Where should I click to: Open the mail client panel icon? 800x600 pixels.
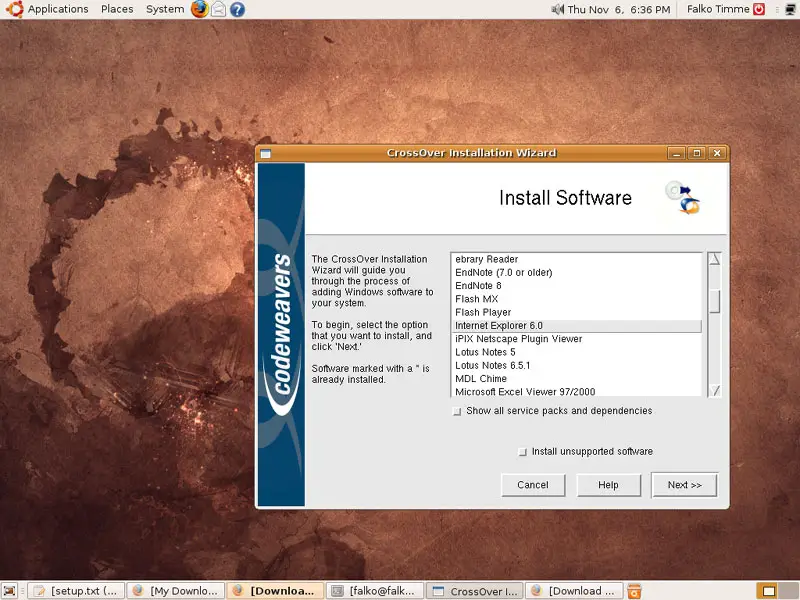(218, 9)
